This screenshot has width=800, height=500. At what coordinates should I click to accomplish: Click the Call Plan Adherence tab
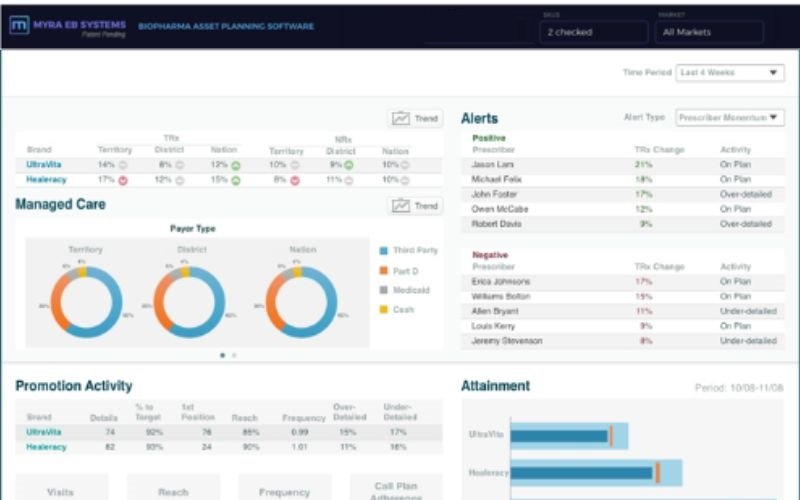[396, 488]
